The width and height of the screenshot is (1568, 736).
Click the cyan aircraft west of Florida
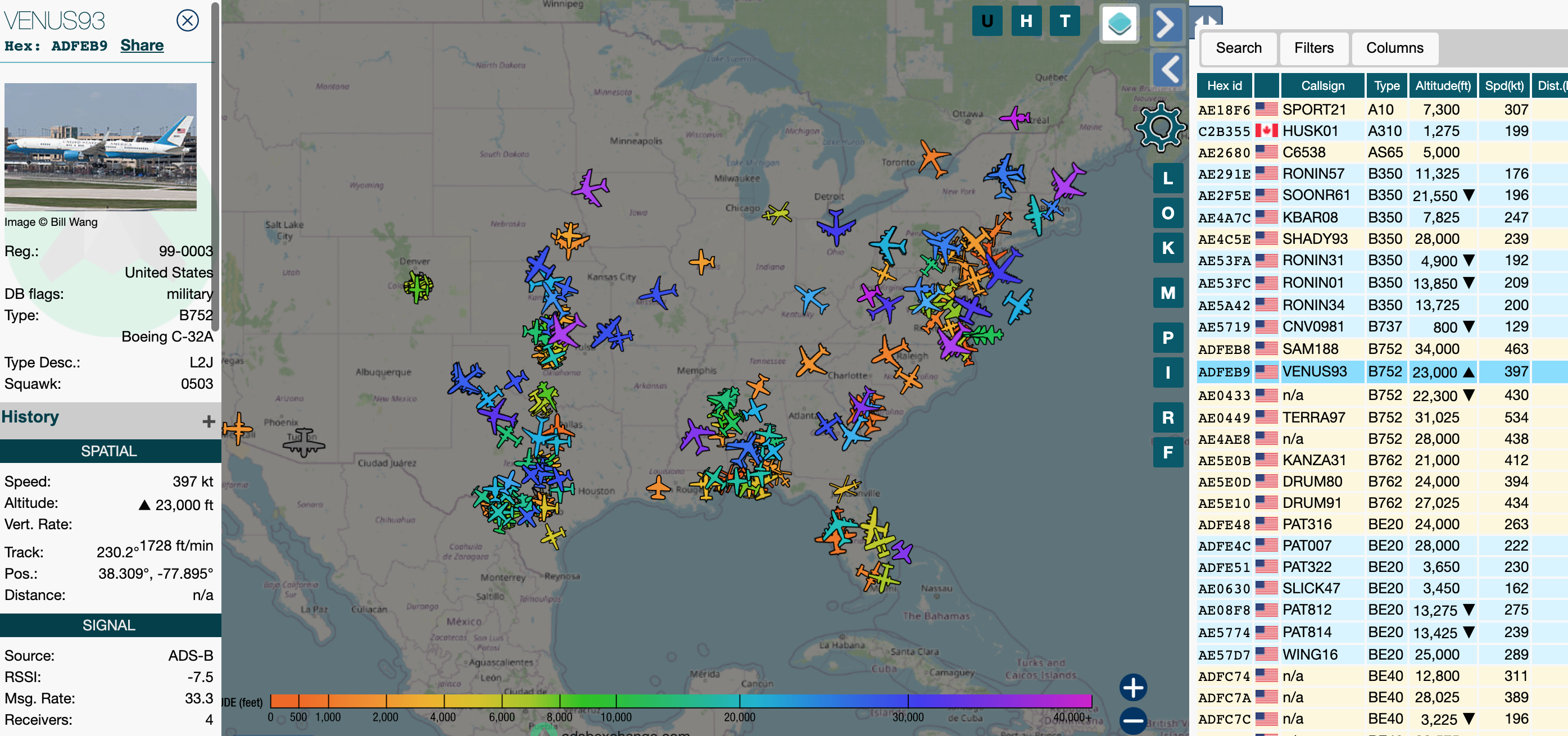(x=839, y=525)
